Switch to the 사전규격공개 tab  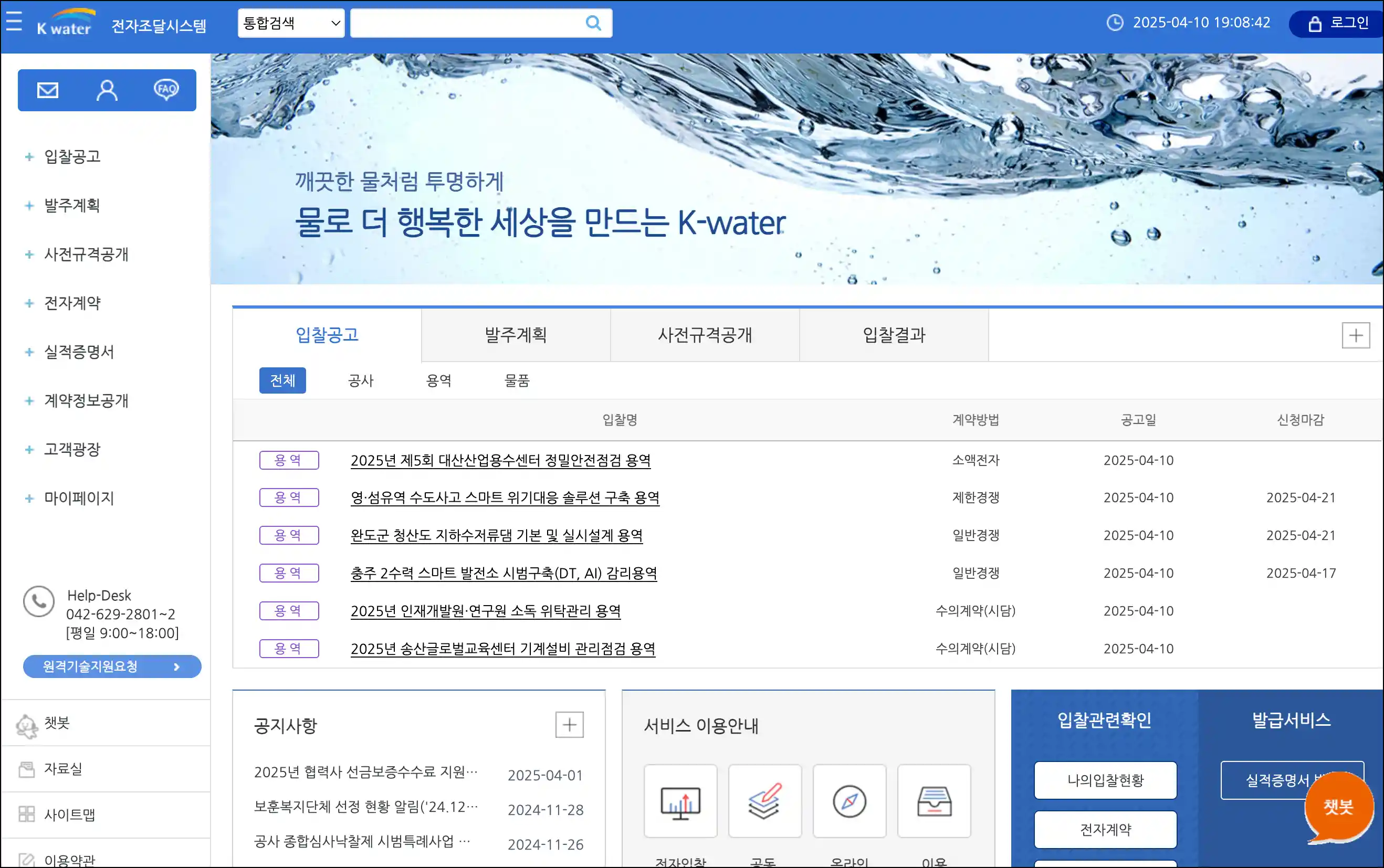705,335
